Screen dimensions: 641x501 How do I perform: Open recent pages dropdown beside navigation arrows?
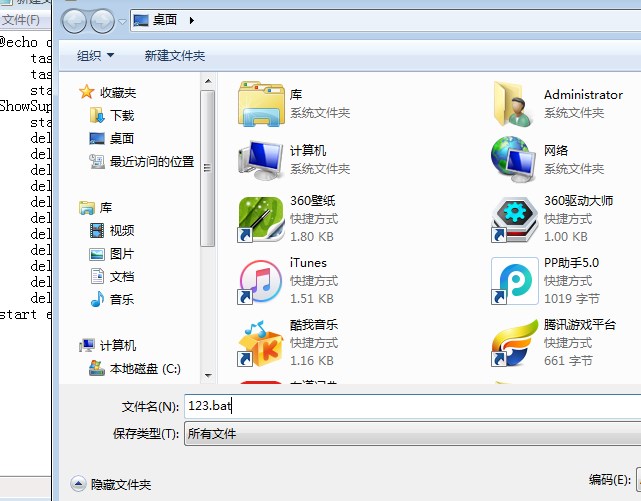tap(122, 21)
